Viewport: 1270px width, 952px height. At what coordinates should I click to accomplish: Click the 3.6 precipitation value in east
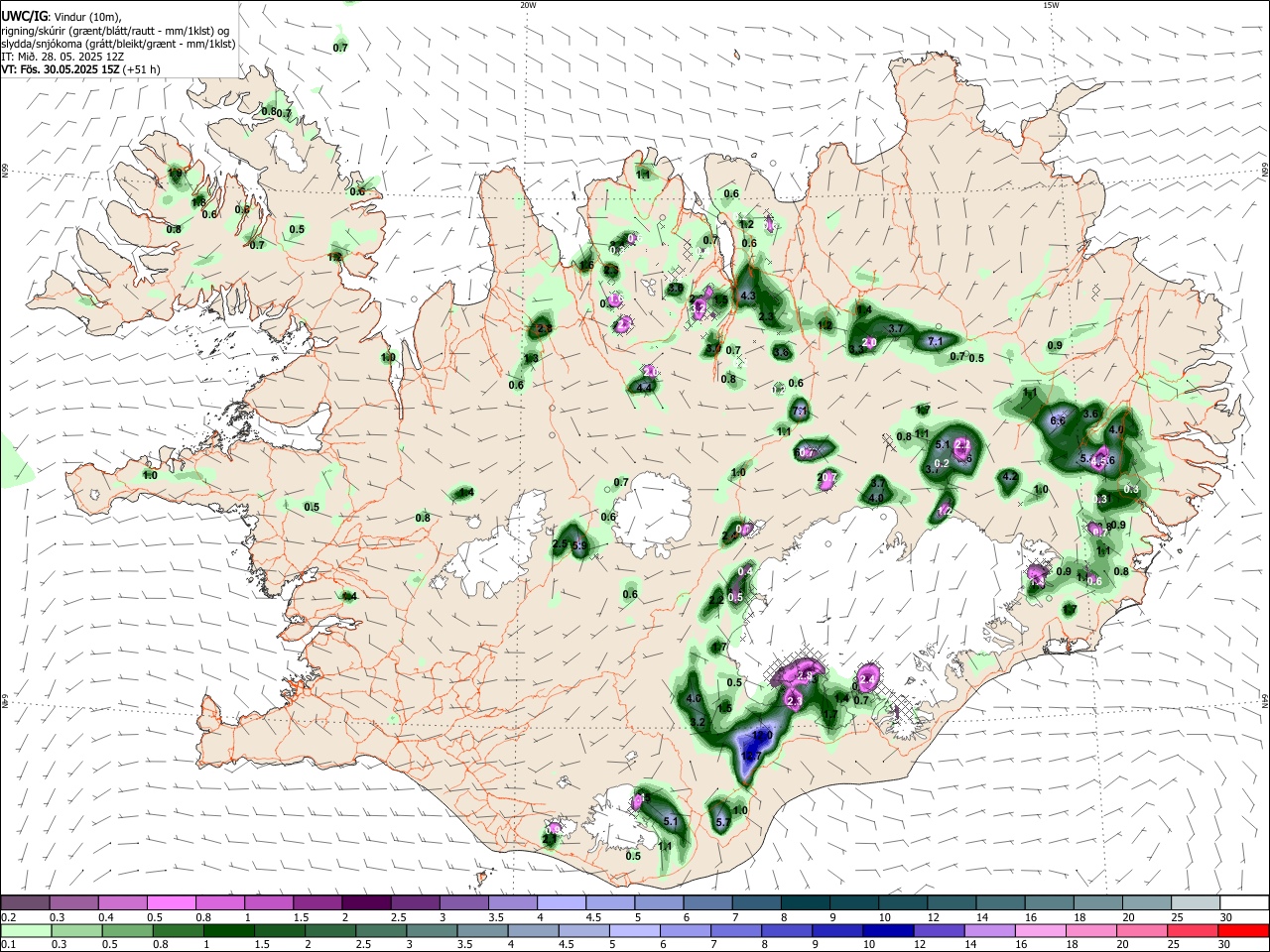pyautogui.click(x=1092, y=413)
